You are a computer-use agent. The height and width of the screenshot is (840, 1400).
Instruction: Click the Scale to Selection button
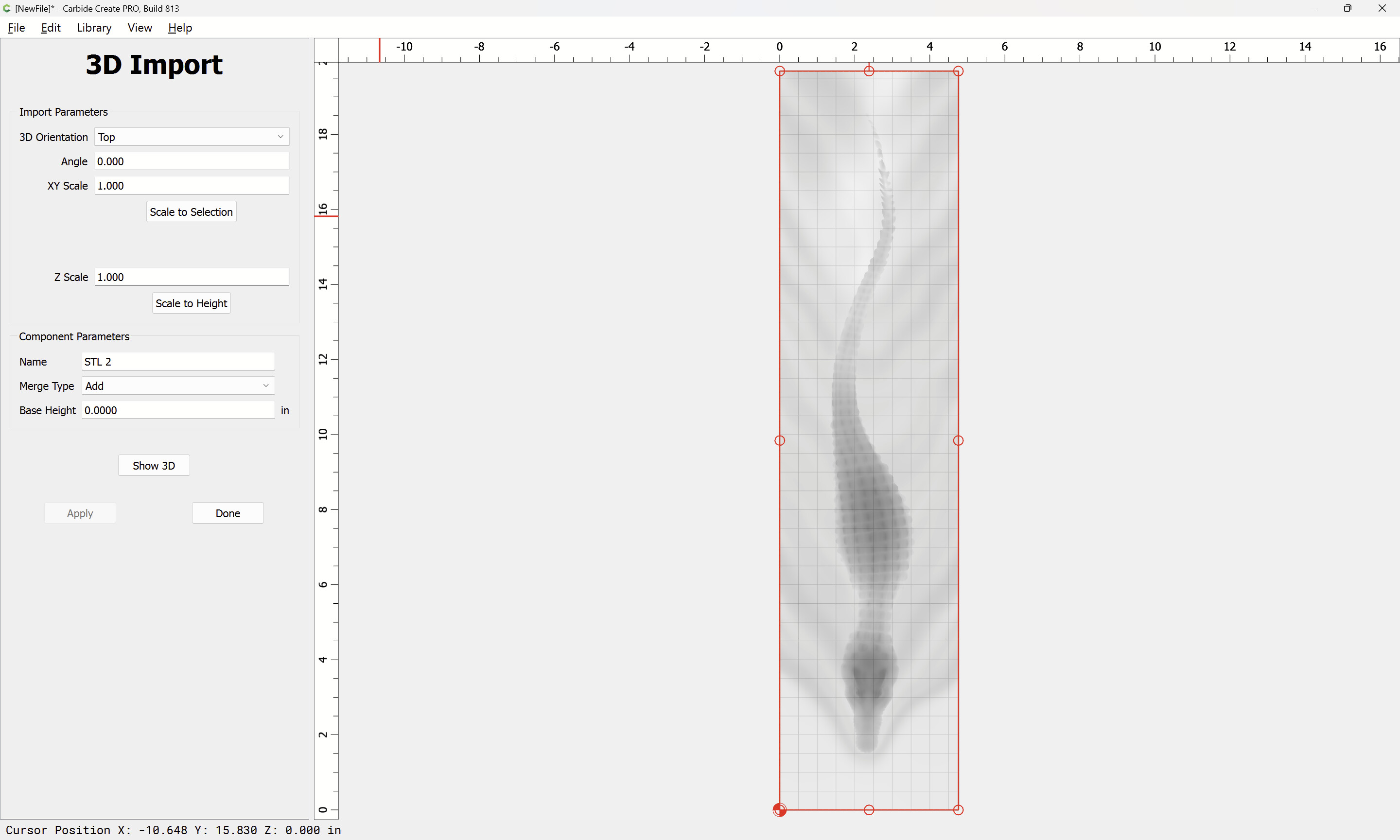191,211
